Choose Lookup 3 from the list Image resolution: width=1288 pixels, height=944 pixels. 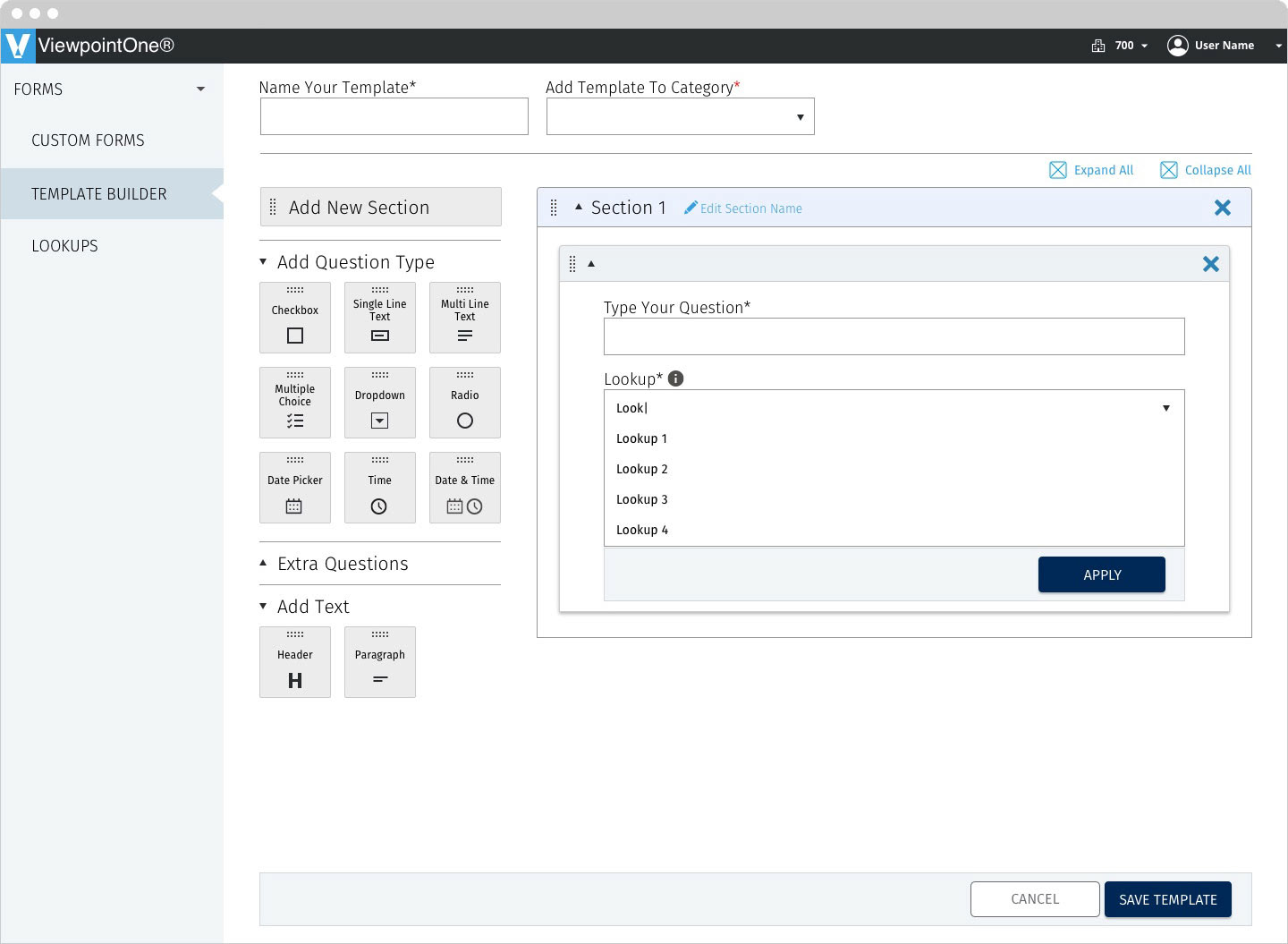[894, 499]
